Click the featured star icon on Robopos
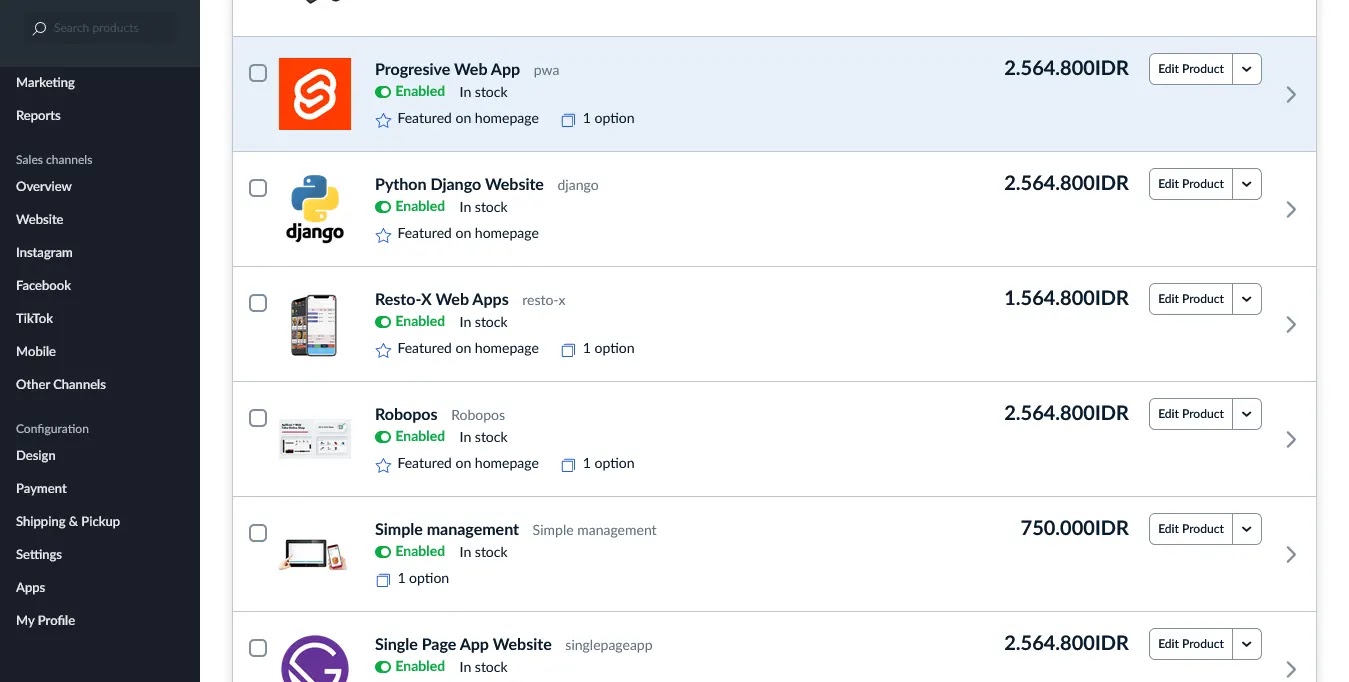The height and width of the screenshot is (682, 1349). coord(383,464)
